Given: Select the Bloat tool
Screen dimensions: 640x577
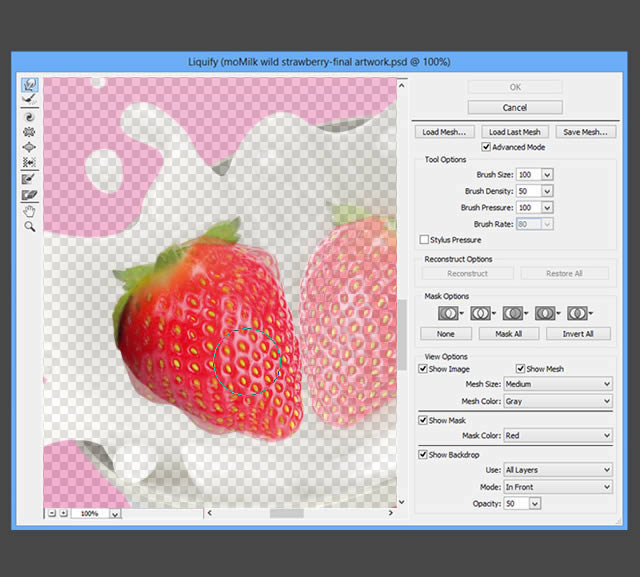Looking at the screenshot, I should tap(29, 147).
